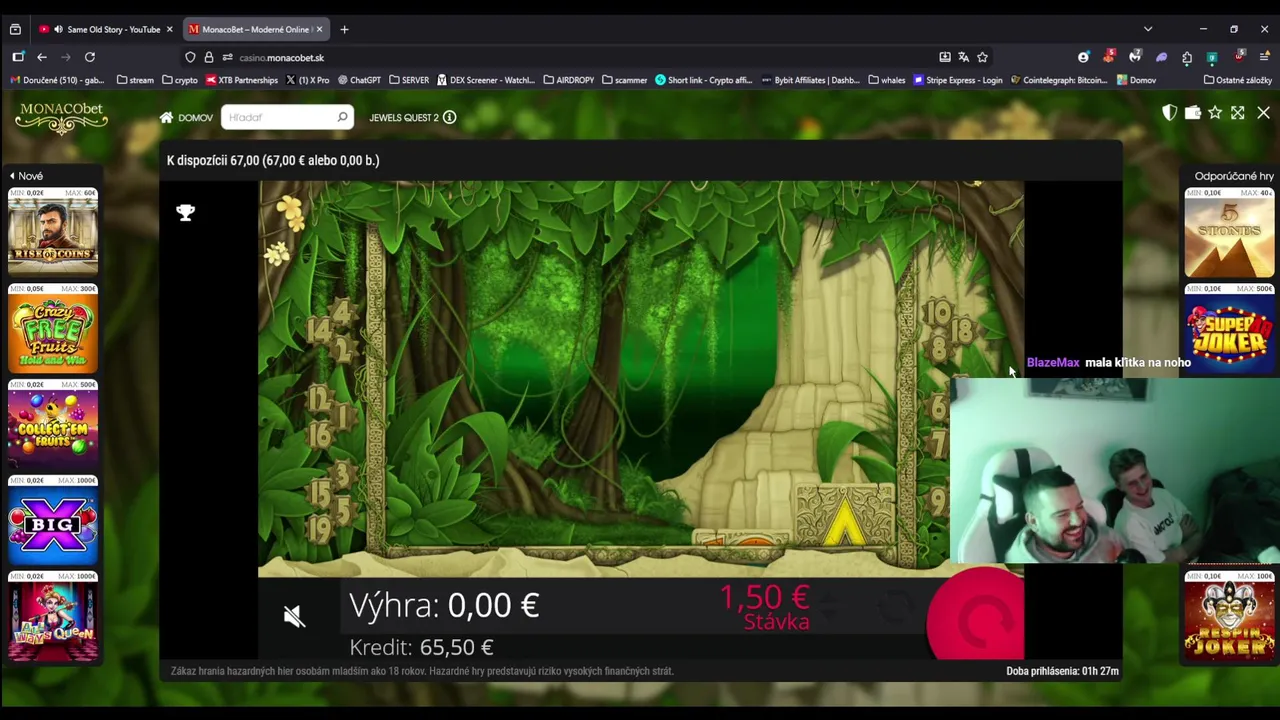Image resolution: width=1280 pixels, height=720 pixels.
Task: Click the sidebar workspace icon beside back arrow
Action: click(18, 57)
